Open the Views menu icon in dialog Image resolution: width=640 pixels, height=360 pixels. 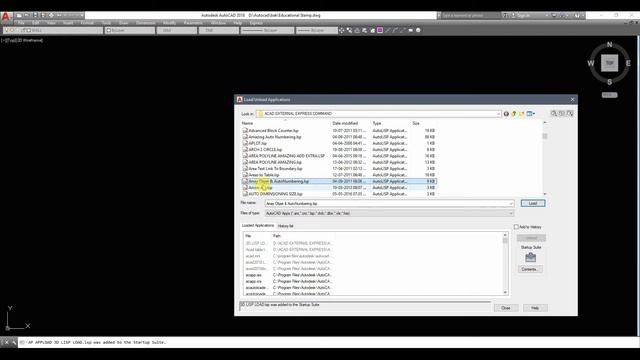[x=530, y=114]
